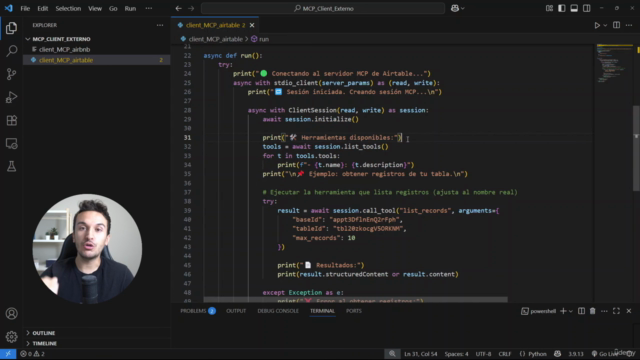Switch to the Problems tab
This screenshot has width=640, height=360.
click(198, 311)
